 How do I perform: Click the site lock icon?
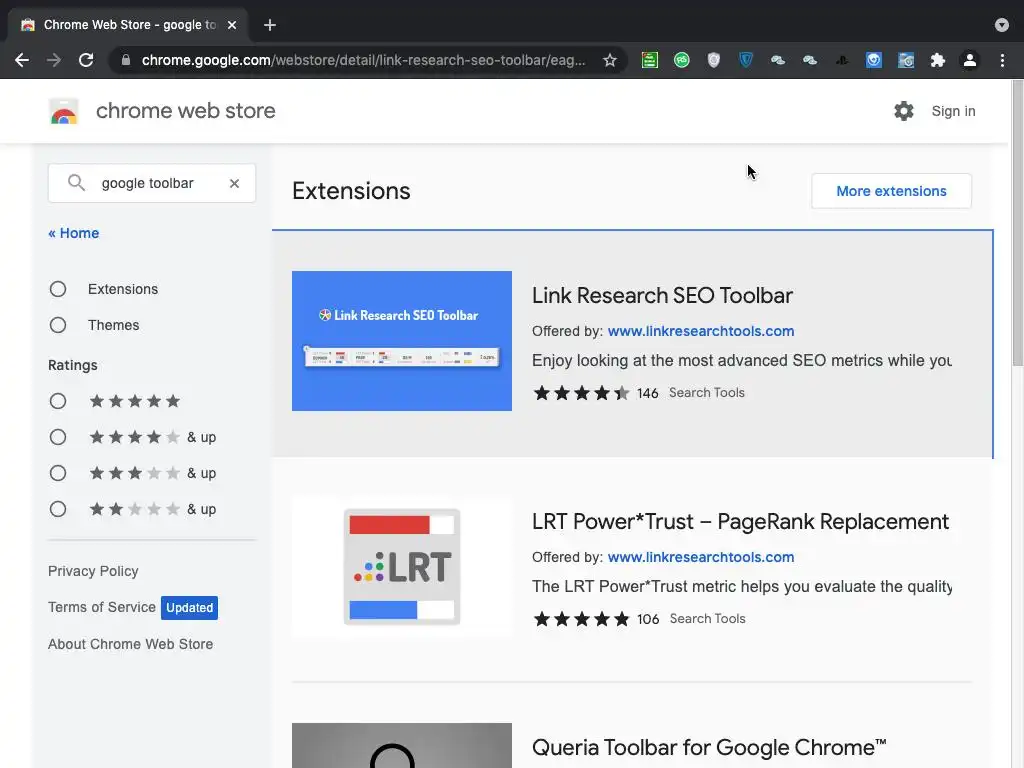(x=126, y=60)
